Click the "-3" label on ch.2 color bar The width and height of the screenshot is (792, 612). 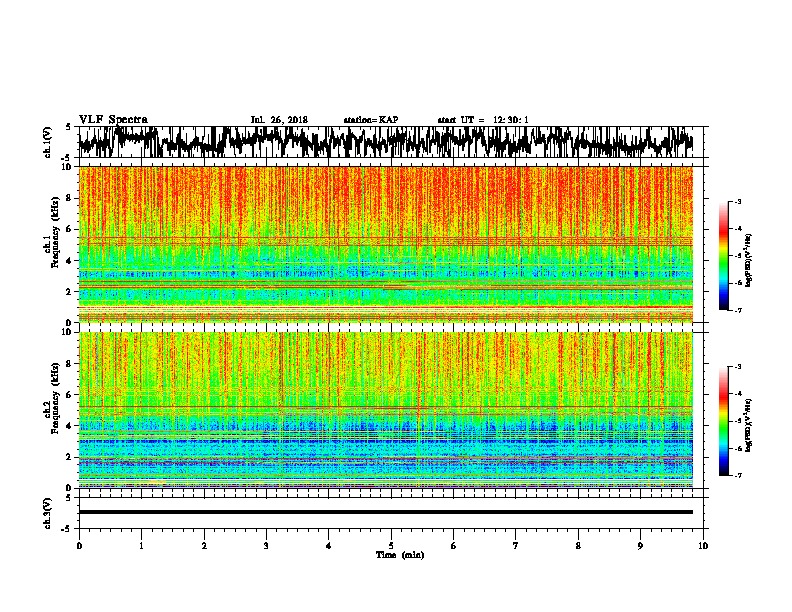tap(737, 366)
